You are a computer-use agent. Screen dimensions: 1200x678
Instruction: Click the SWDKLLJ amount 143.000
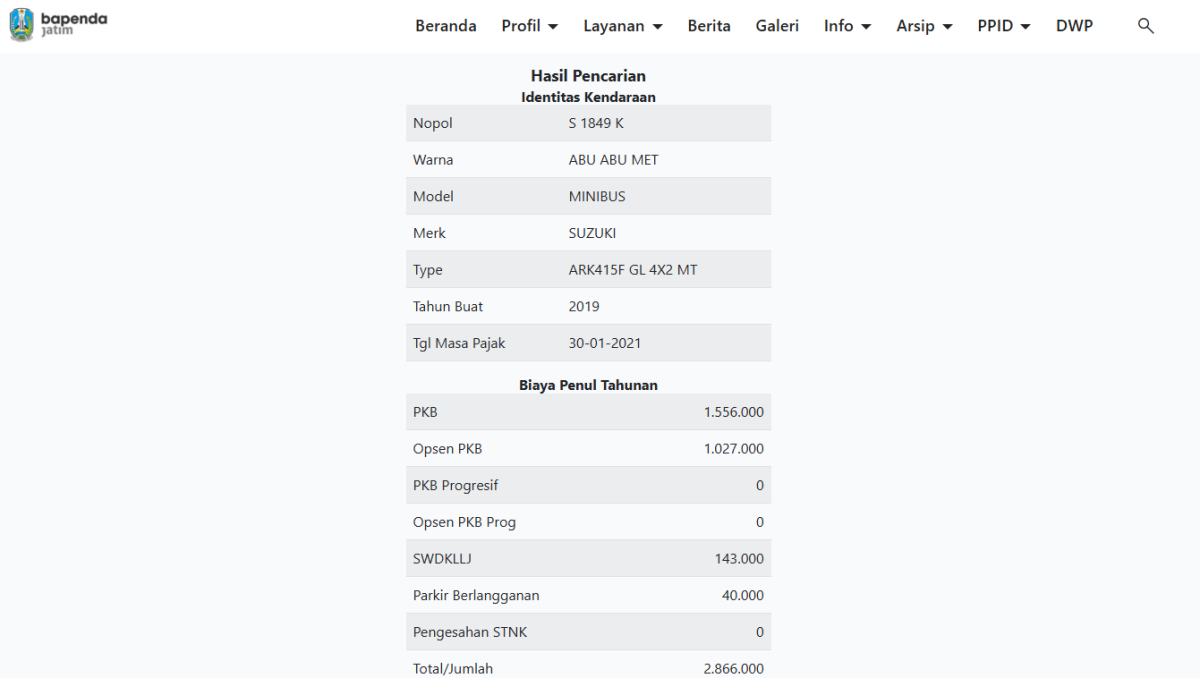tap(739, 559)
